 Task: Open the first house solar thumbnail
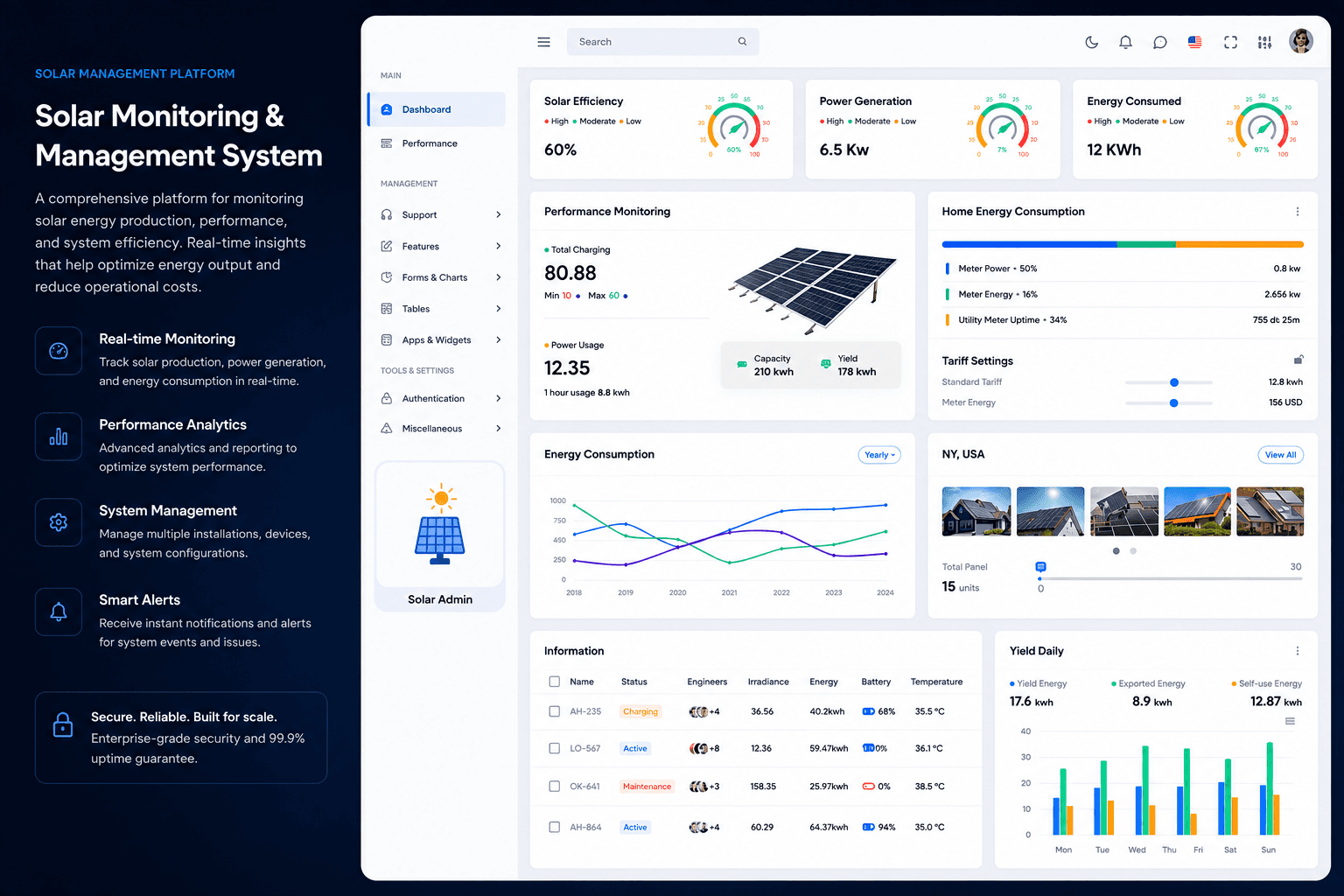976,512
